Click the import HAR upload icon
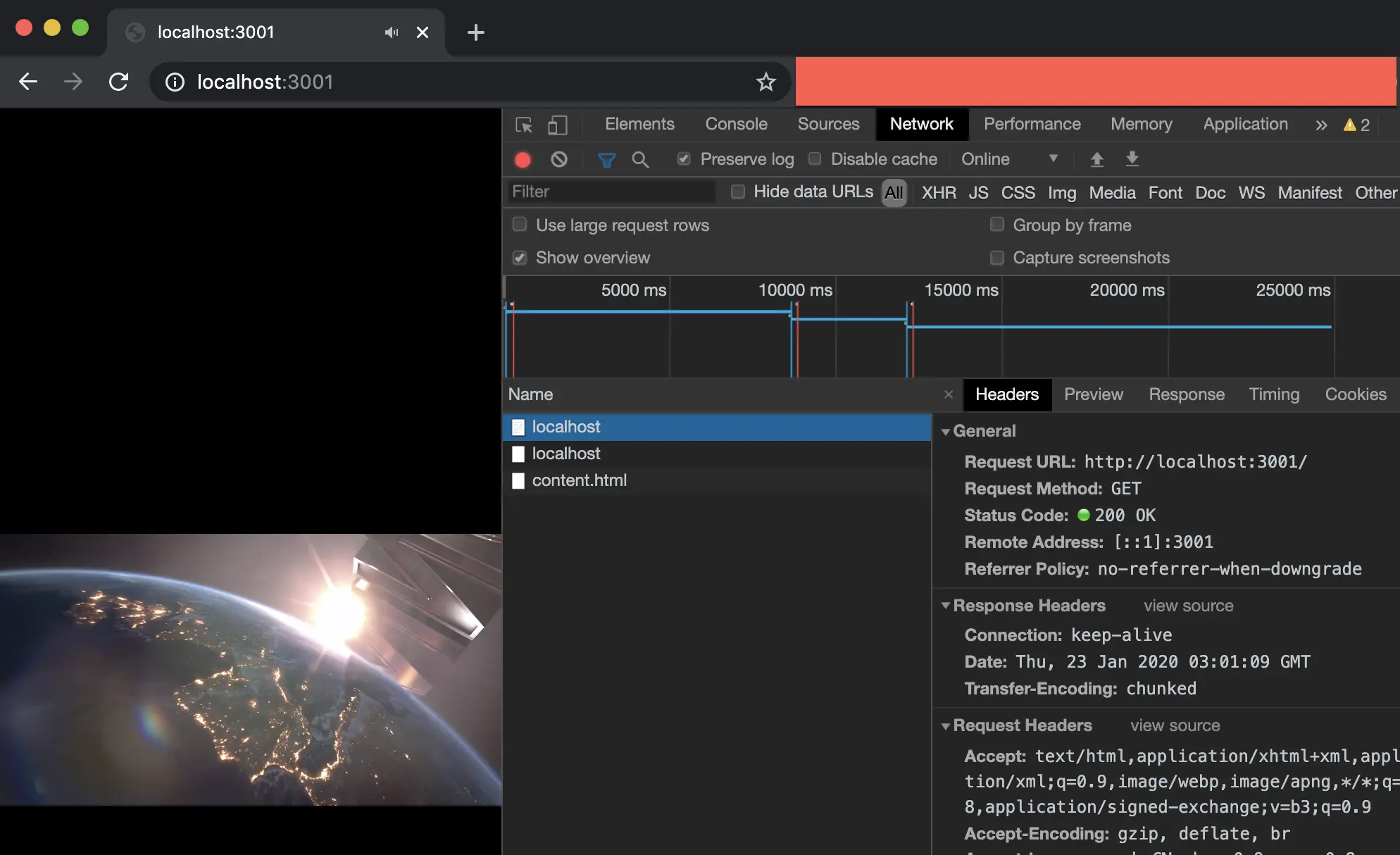1400x855 pixels. [1096, 159]
